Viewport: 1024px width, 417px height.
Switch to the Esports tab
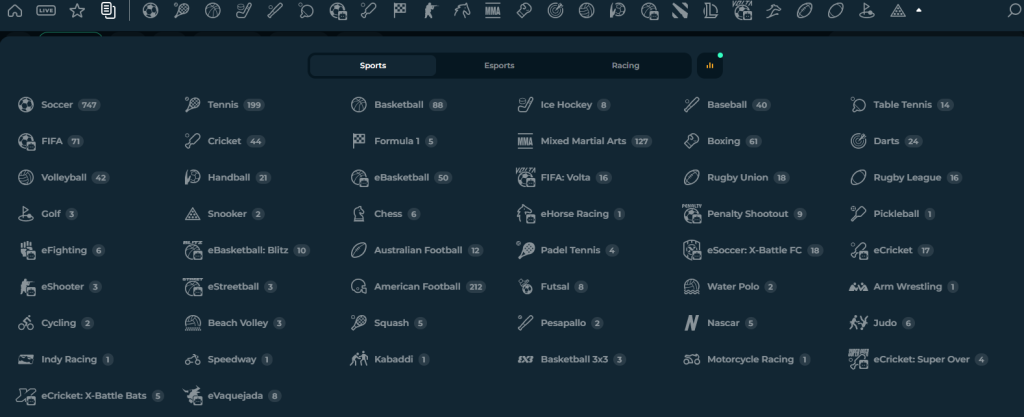[x=499, y=65]
